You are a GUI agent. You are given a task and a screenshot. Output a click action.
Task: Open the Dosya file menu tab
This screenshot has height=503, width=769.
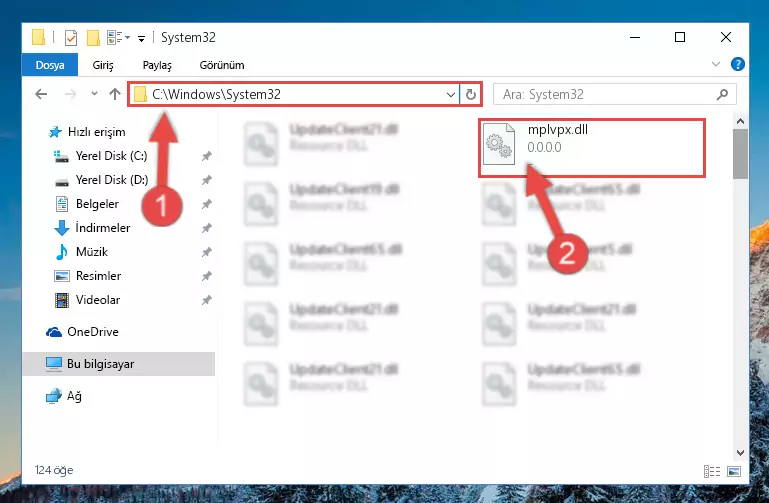pyautogui.click(x=50, y=65)
